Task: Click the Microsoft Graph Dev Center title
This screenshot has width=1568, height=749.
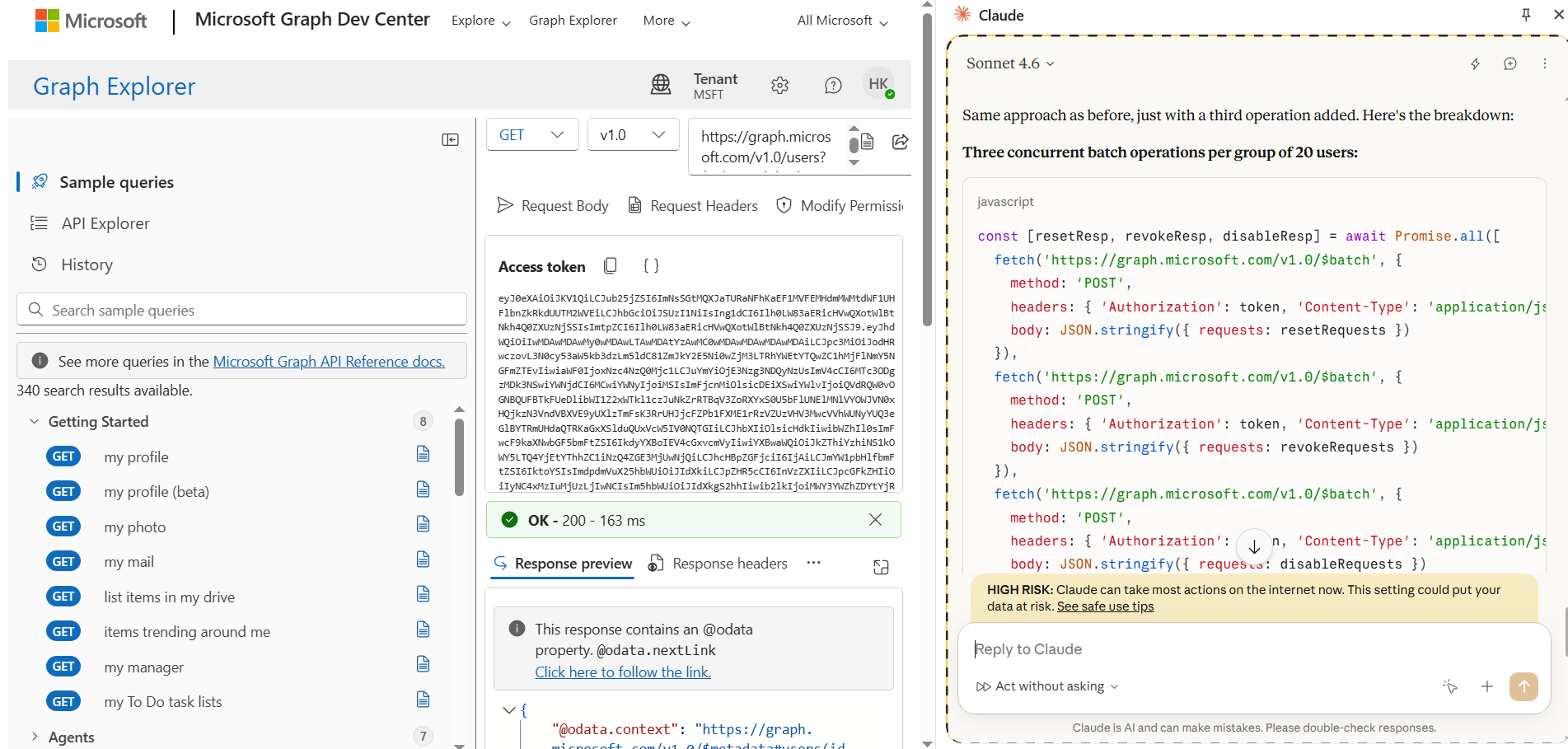Action: [x=312, y=20]
